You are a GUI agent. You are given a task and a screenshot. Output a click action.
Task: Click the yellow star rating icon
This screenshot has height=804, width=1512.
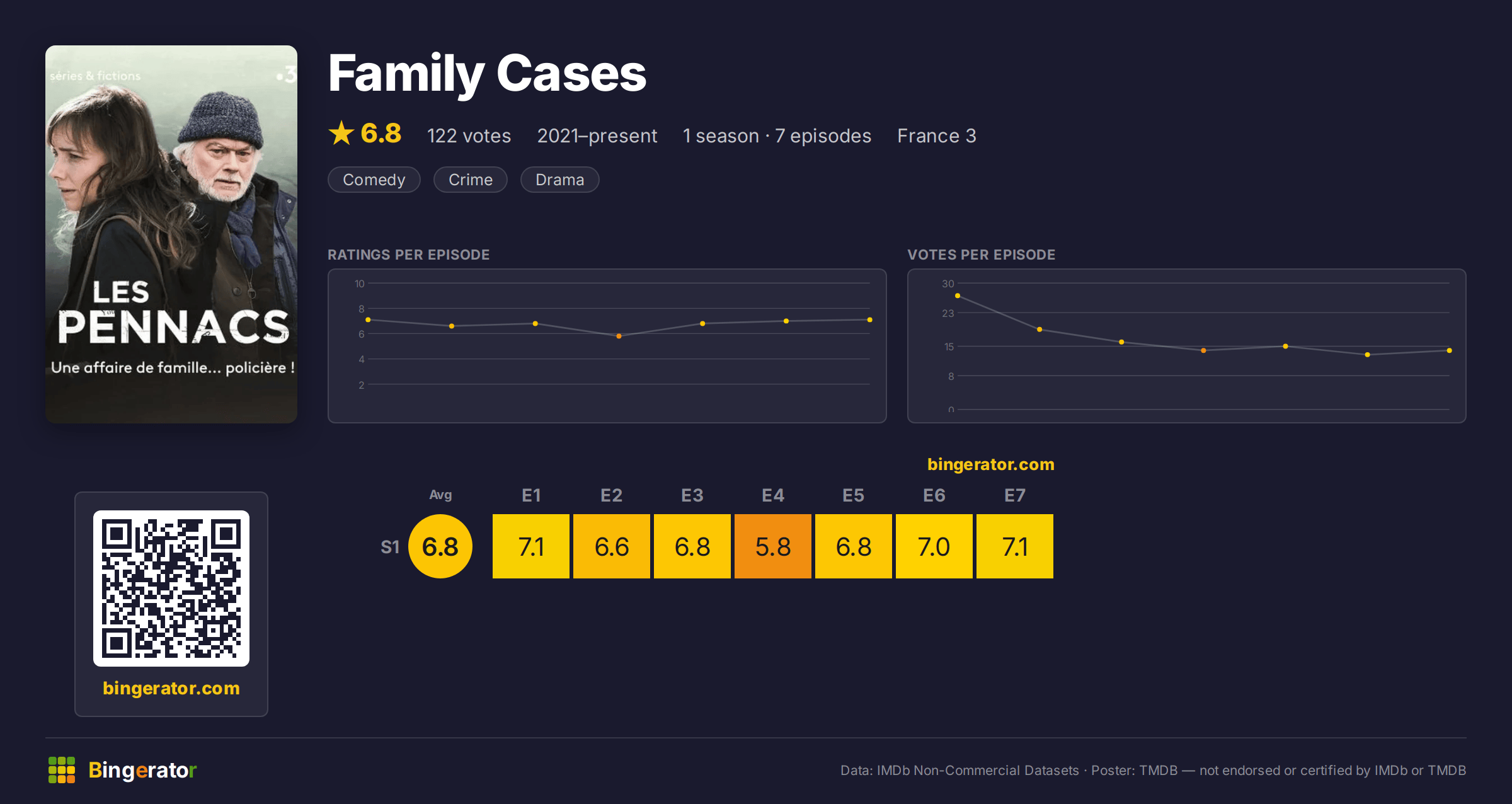(341, 133)
